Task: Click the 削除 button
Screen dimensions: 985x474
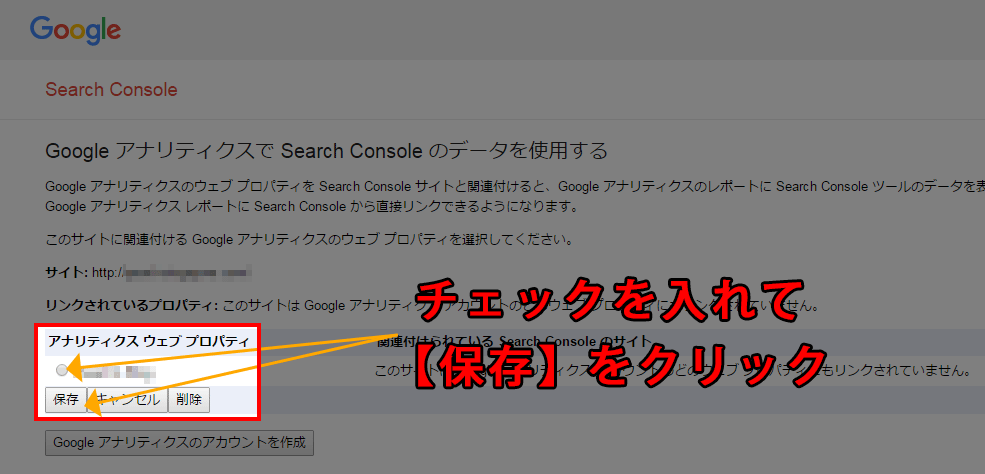Action: (189, 400)
